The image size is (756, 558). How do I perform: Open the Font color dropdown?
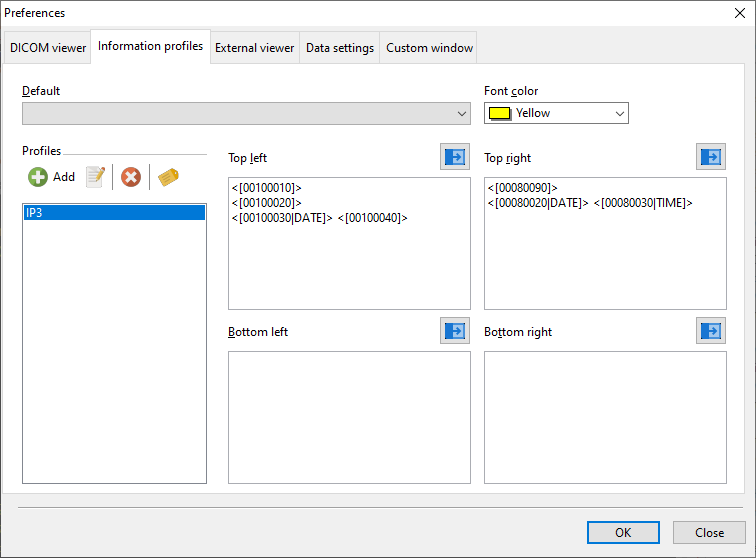[620, 113]
